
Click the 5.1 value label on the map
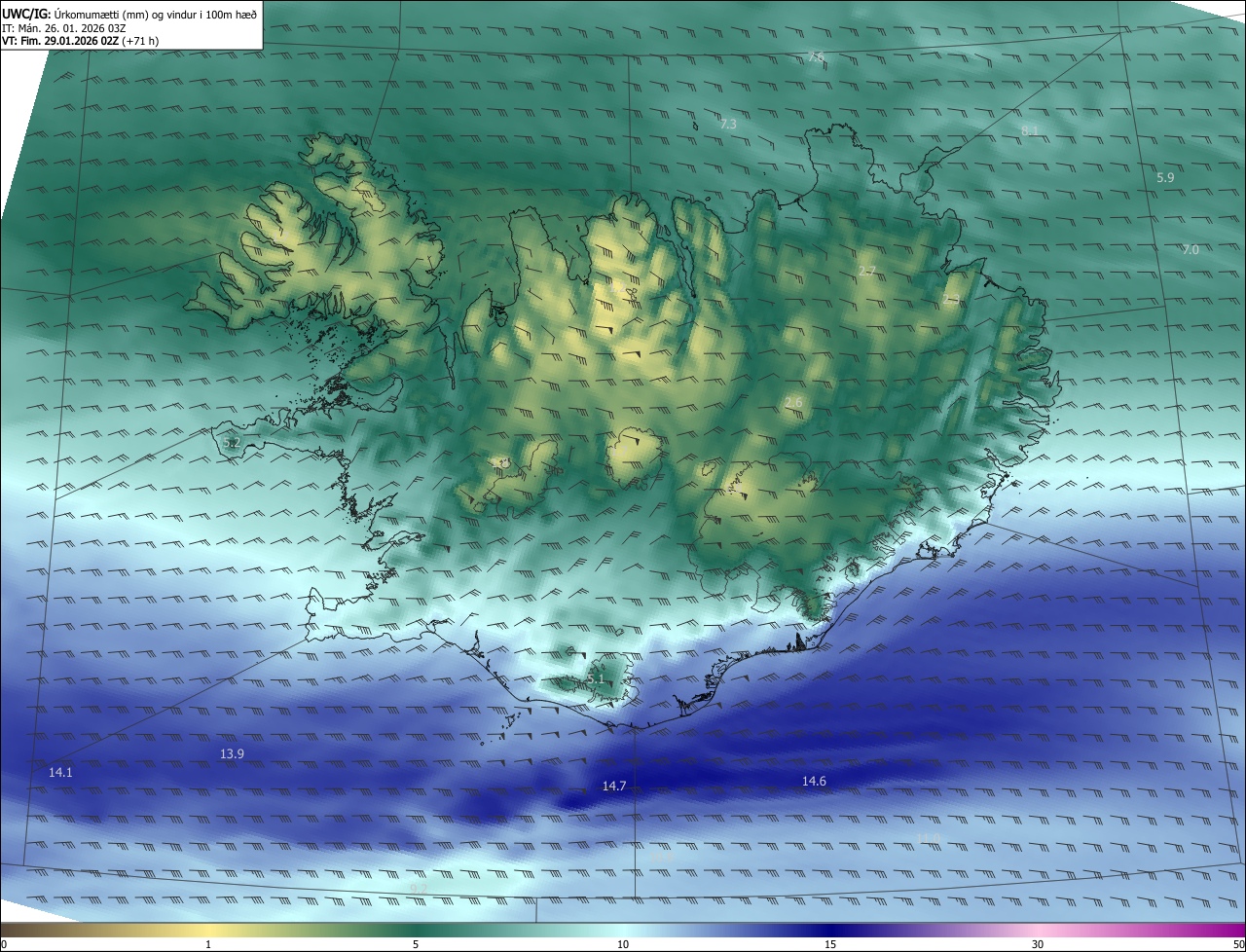click(596, 678)
